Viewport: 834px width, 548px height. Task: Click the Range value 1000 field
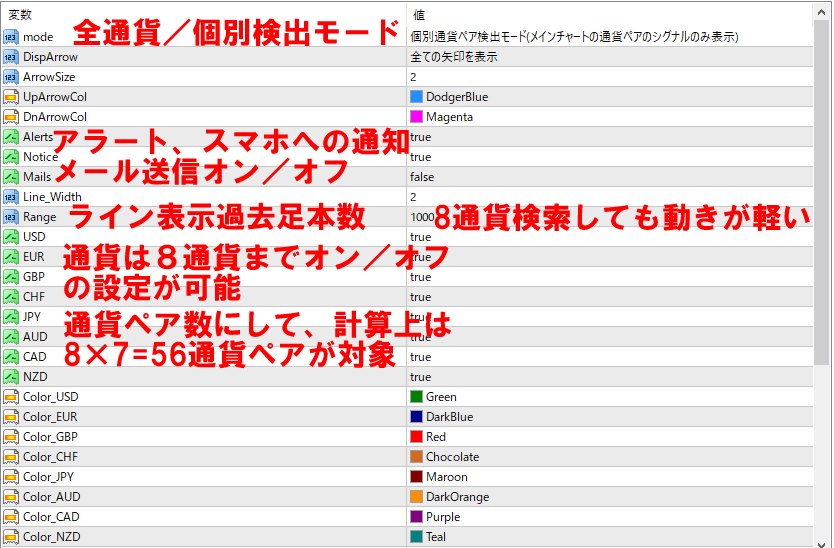click(610, 217)
